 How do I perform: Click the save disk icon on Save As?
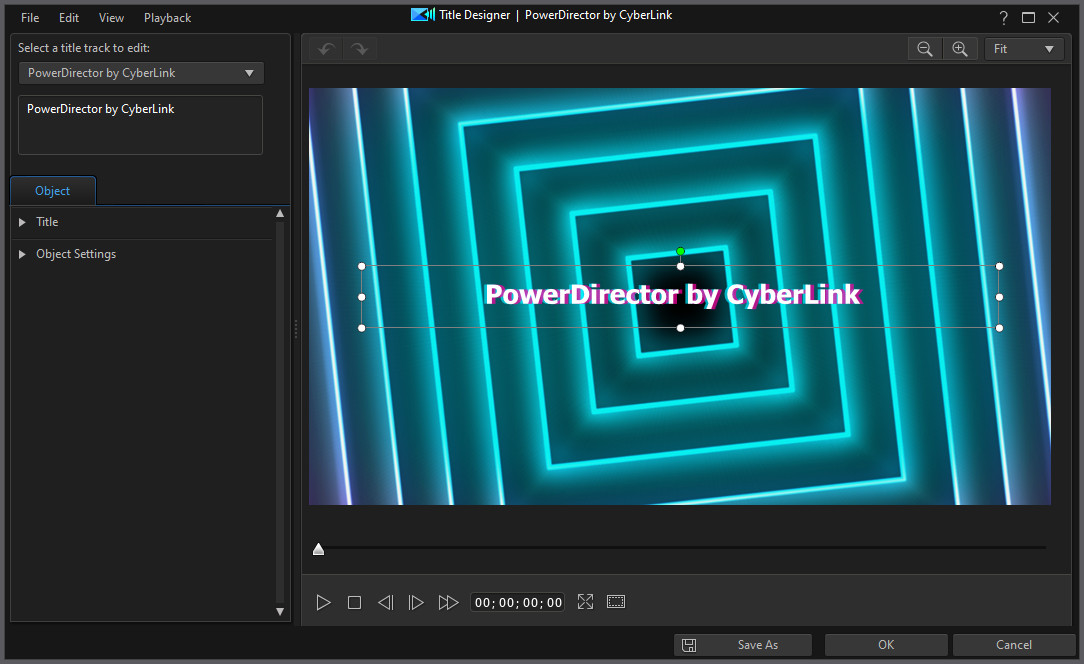pyautogui.click(x=690, y=644)
